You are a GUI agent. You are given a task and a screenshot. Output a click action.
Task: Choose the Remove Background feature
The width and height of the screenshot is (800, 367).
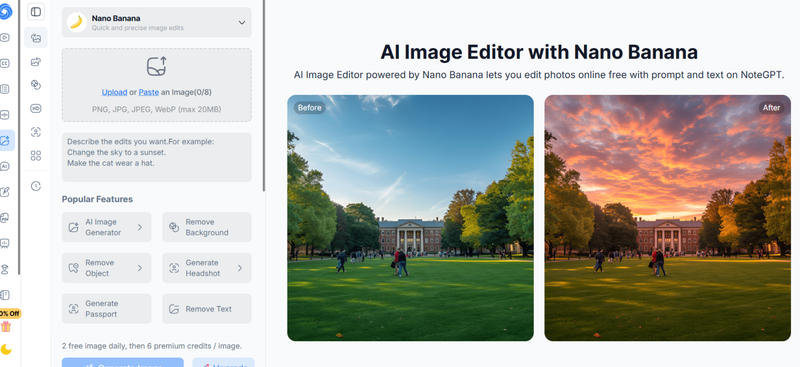207,227
